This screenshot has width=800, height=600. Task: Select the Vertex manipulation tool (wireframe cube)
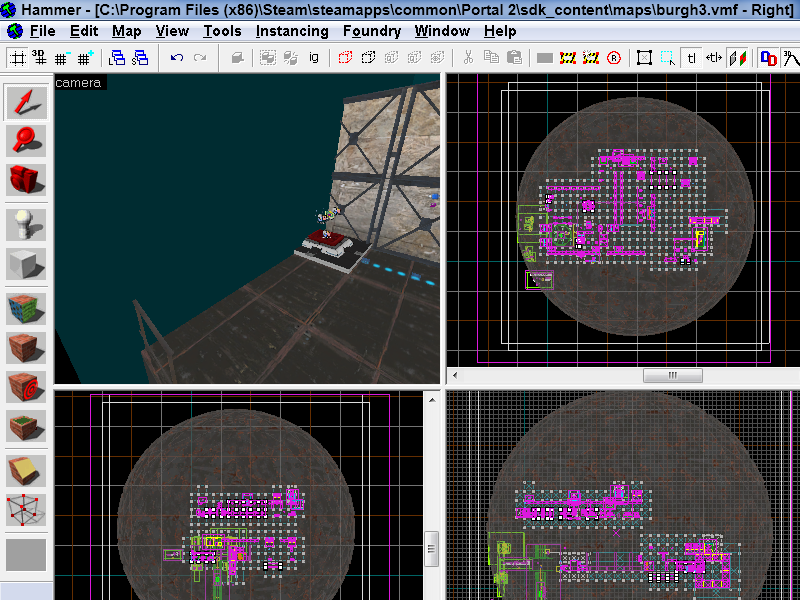pyautogui.click(x=26, y=510)
